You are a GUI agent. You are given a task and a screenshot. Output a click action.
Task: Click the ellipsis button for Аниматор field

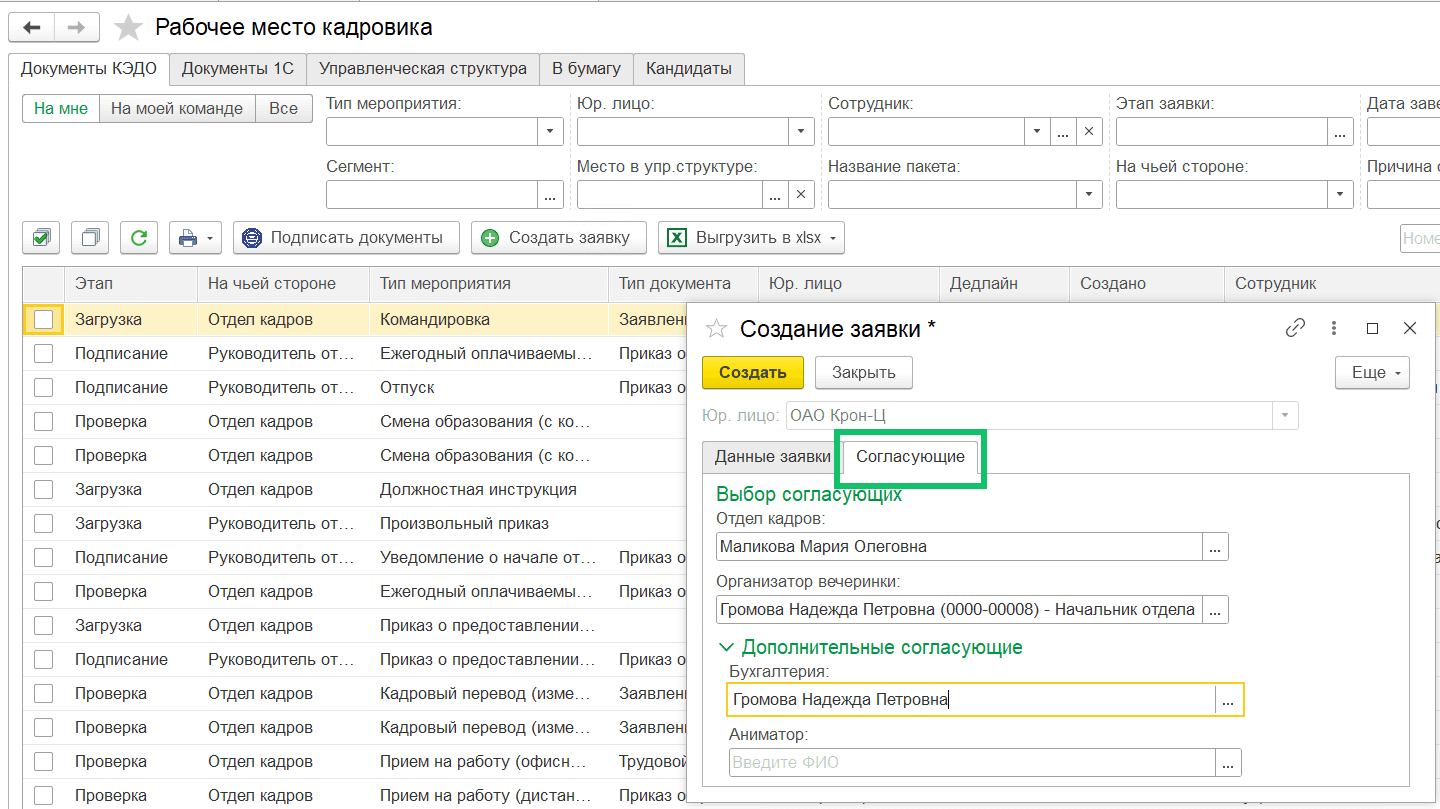(1229, 763)
